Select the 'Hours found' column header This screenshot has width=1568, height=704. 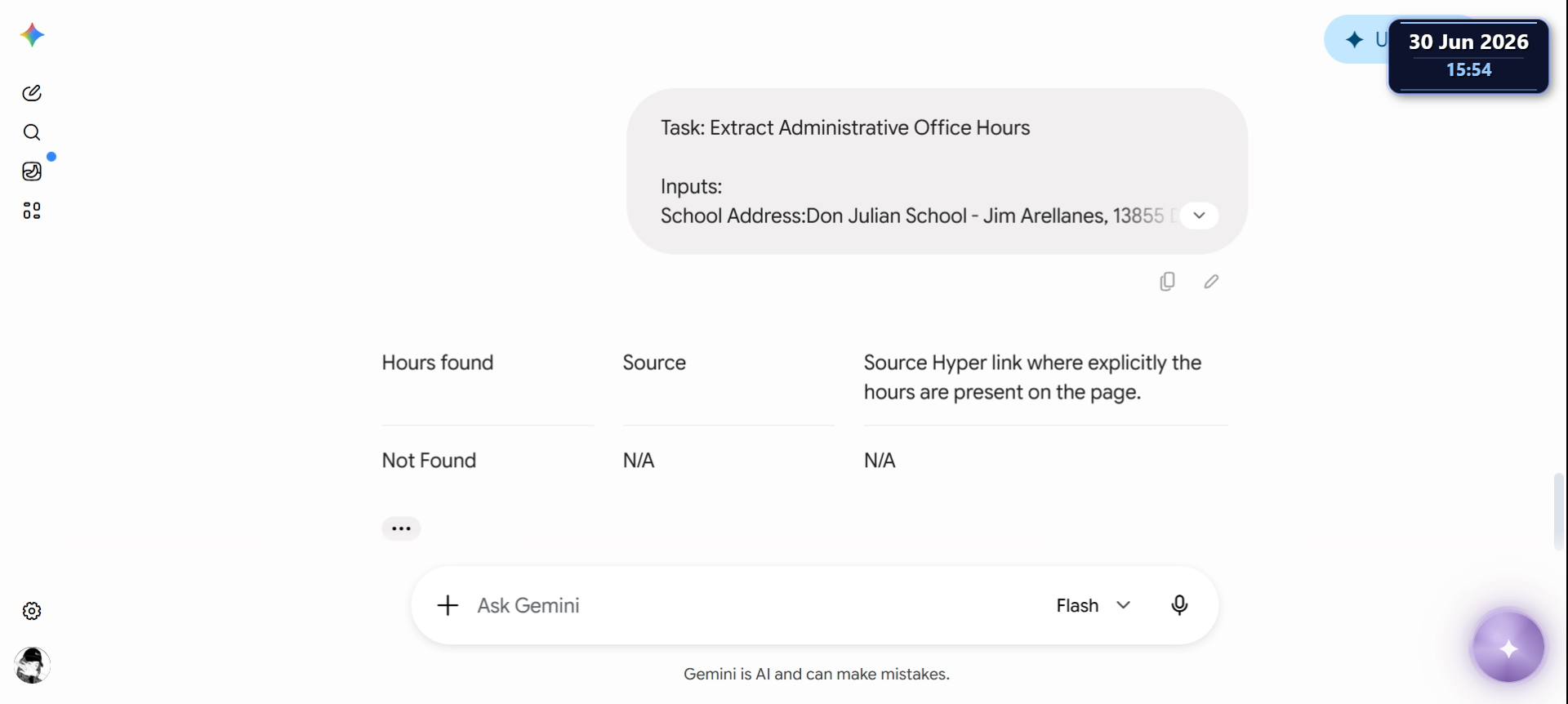coord(438,363)
